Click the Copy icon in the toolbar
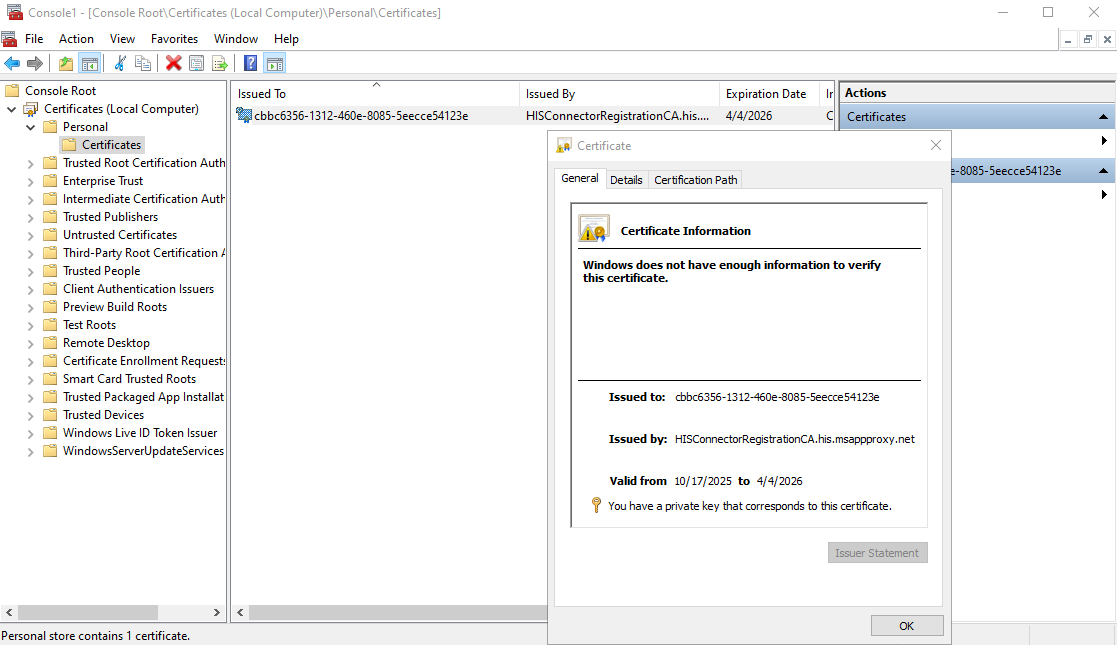 tap(143, 63)
